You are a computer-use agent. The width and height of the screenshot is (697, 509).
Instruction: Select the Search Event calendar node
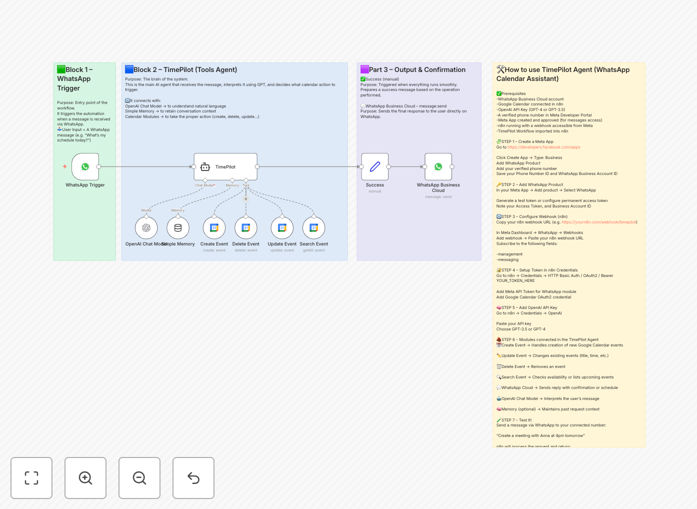point(314,228)
